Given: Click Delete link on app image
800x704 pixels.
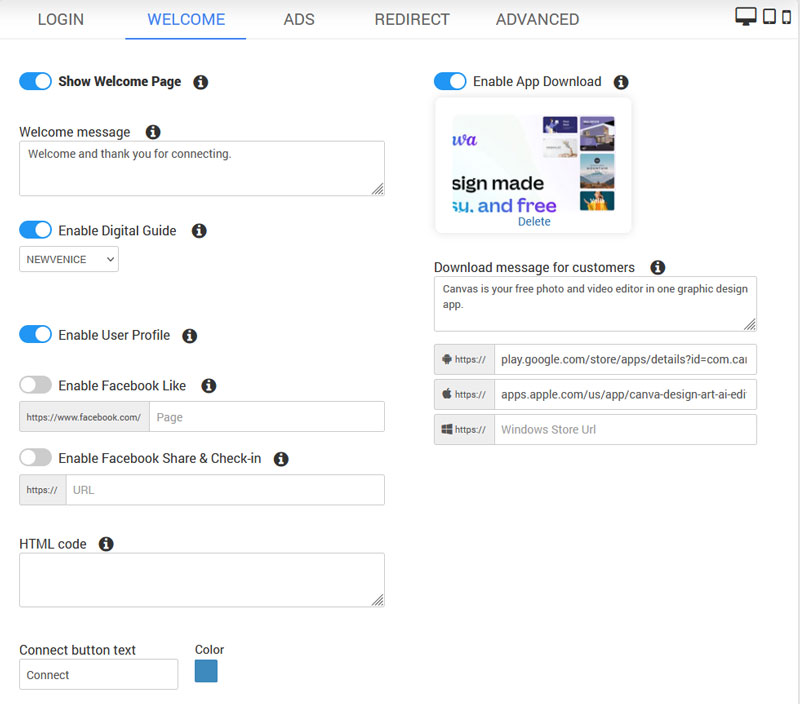Looking at the screenshot, I should coord(534,222).
